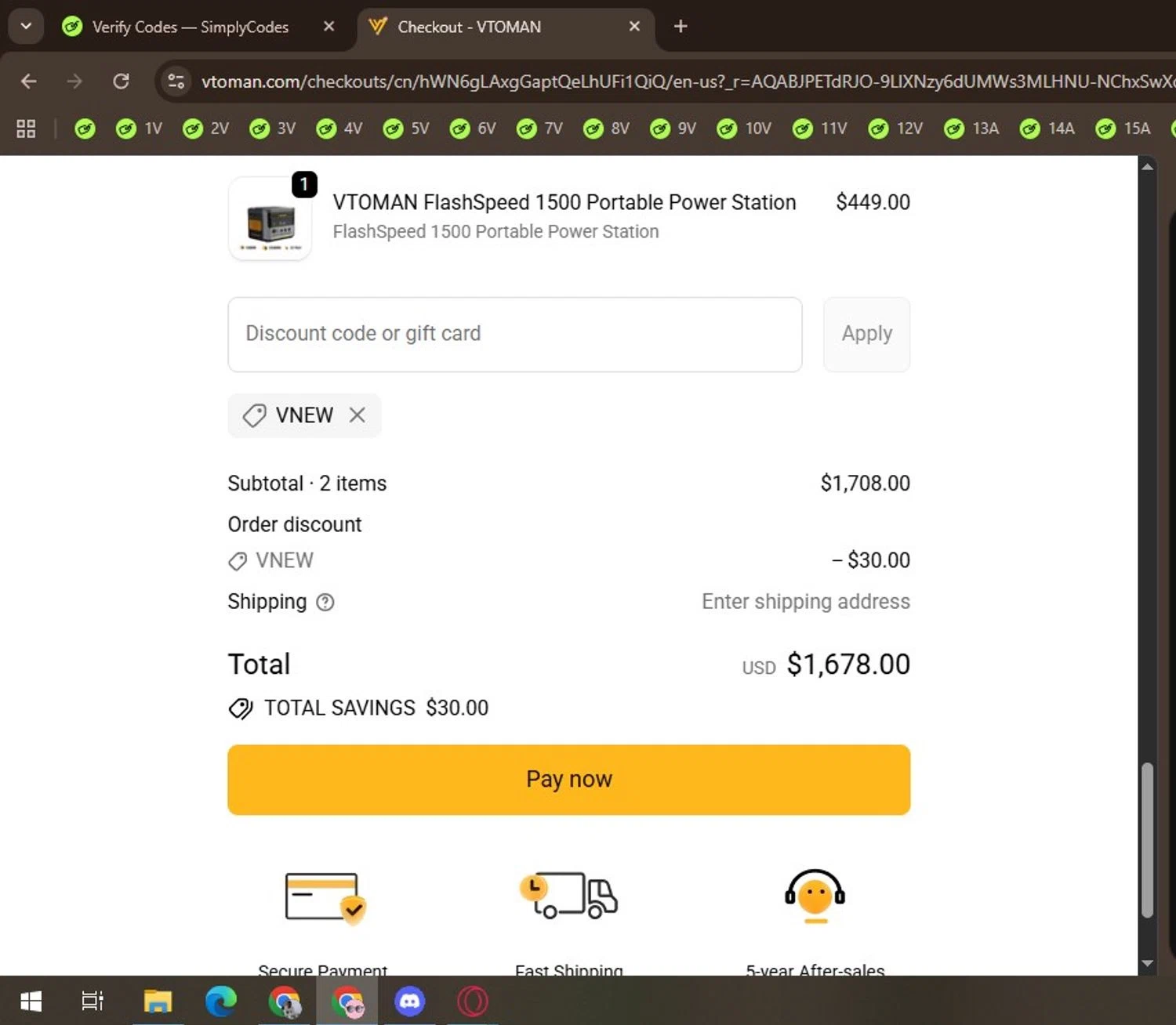Close the Checkout - VTOMAN tab

pyautogui.click(x=634, y=27)
